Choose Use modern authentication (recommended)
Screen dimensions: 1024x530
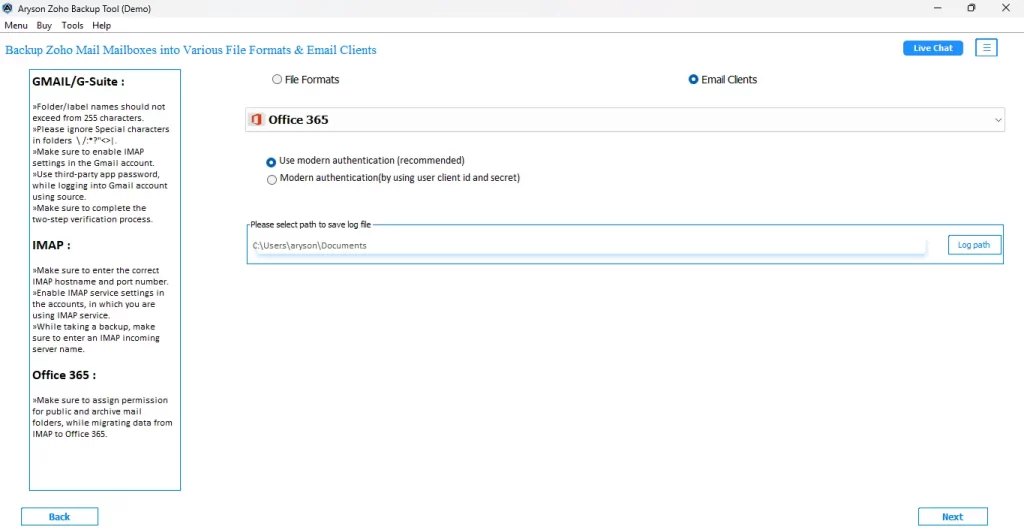click(x=271, y=163)
